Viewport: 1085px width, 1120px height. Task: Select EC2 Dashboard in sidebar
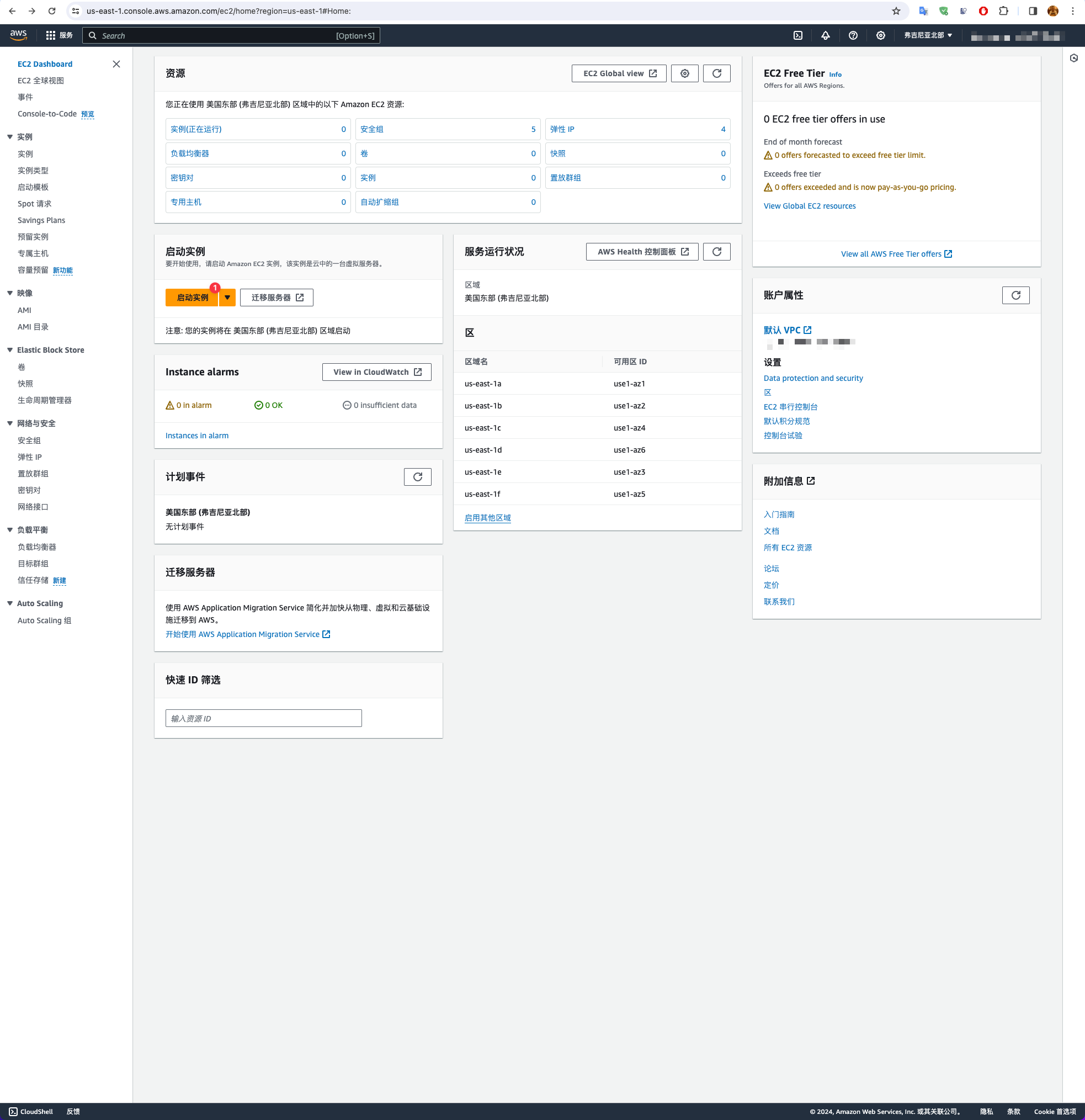point(45,64)
